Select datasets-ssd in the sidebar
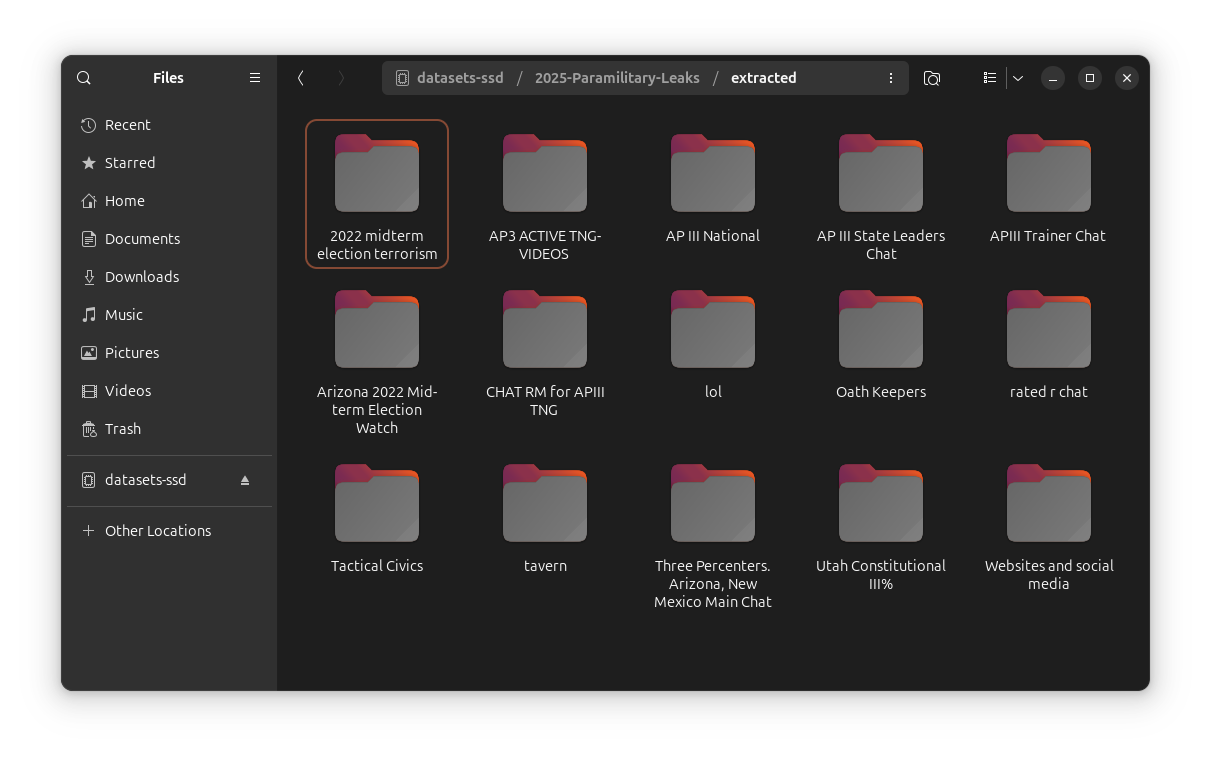Viewport: 1211px width, 758px height. [169, 480]
